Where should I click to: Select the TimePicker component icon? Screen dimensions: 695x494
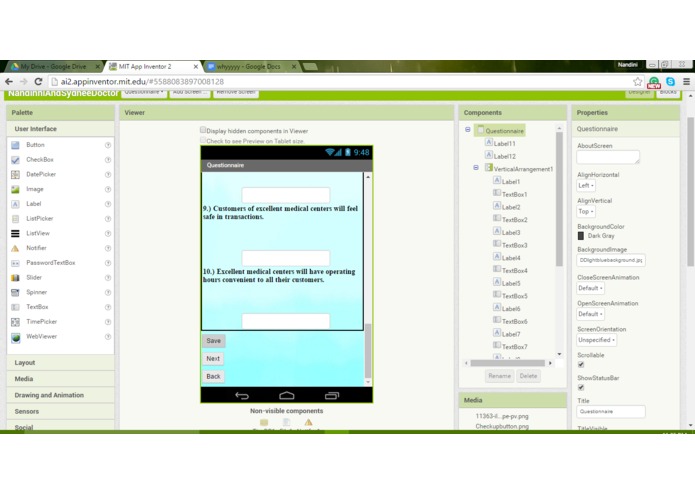[x=15, y=322]
